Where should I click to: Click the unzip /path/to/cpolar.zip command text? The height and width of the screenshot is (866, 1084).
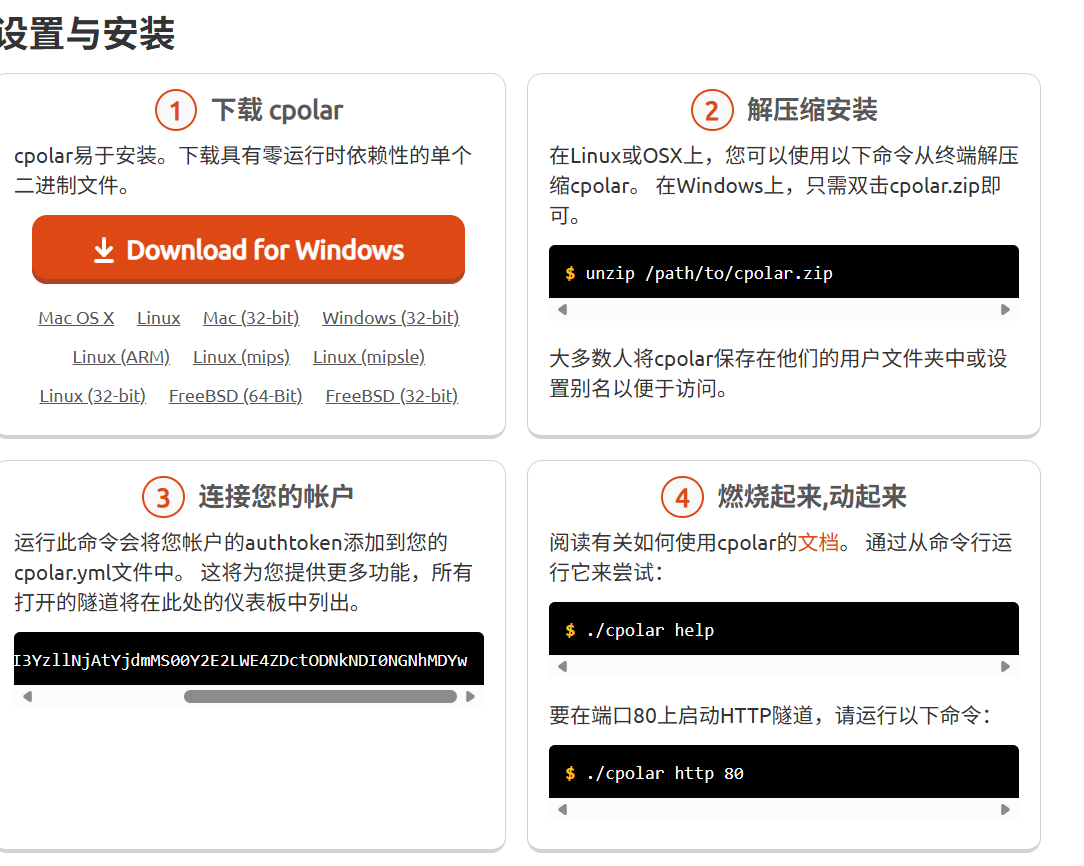point(709,274)
